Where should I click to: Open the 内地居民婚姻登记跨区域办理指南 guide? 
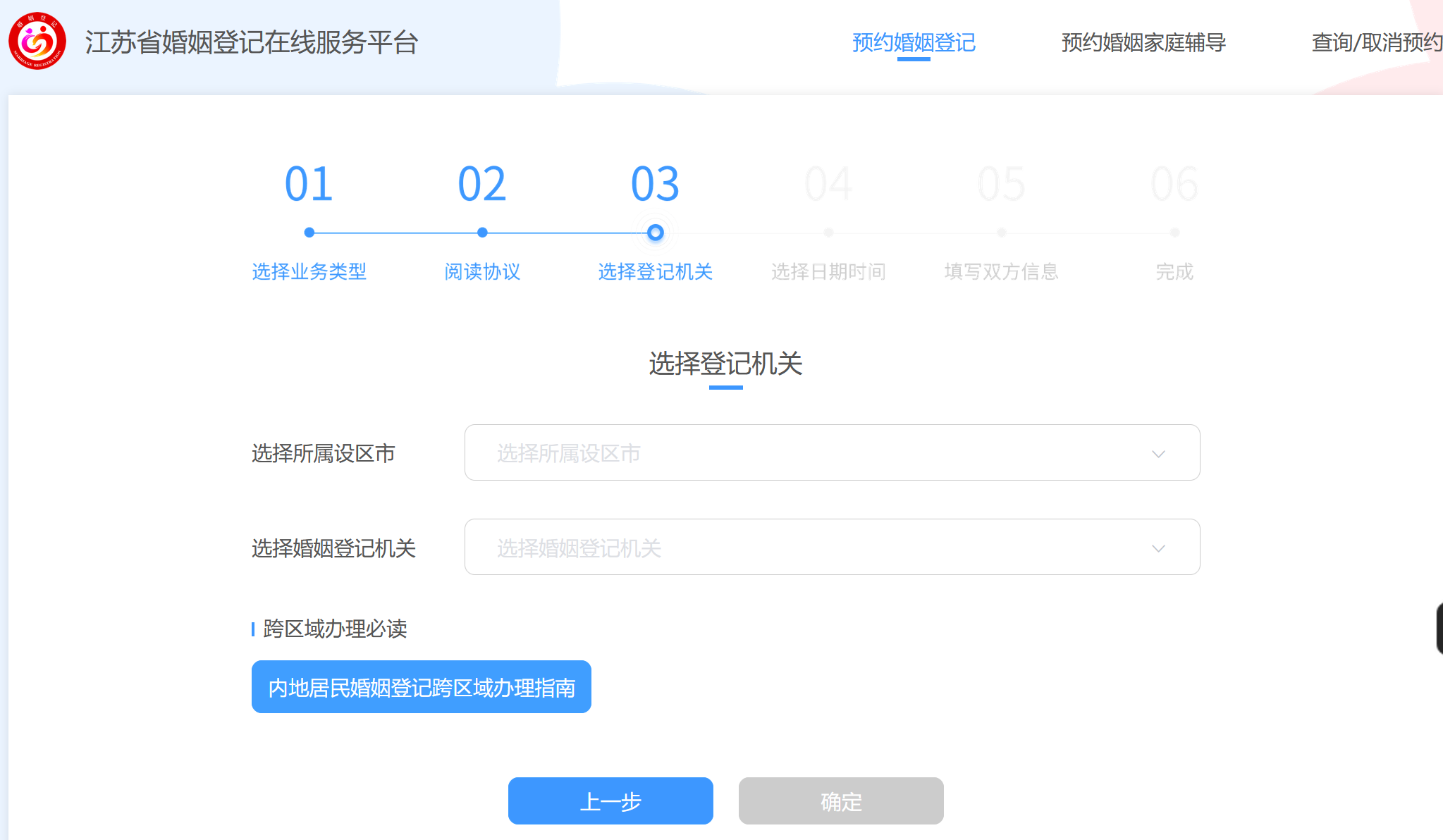pos(421,687)
